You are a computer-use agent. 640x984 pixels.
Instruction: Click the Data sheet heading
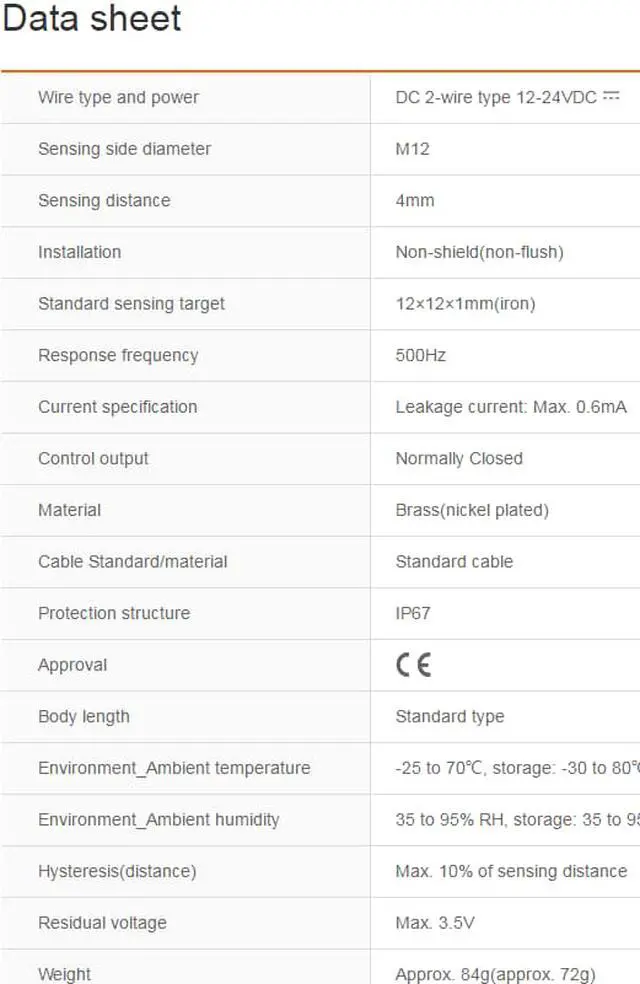tap(92, 18)
